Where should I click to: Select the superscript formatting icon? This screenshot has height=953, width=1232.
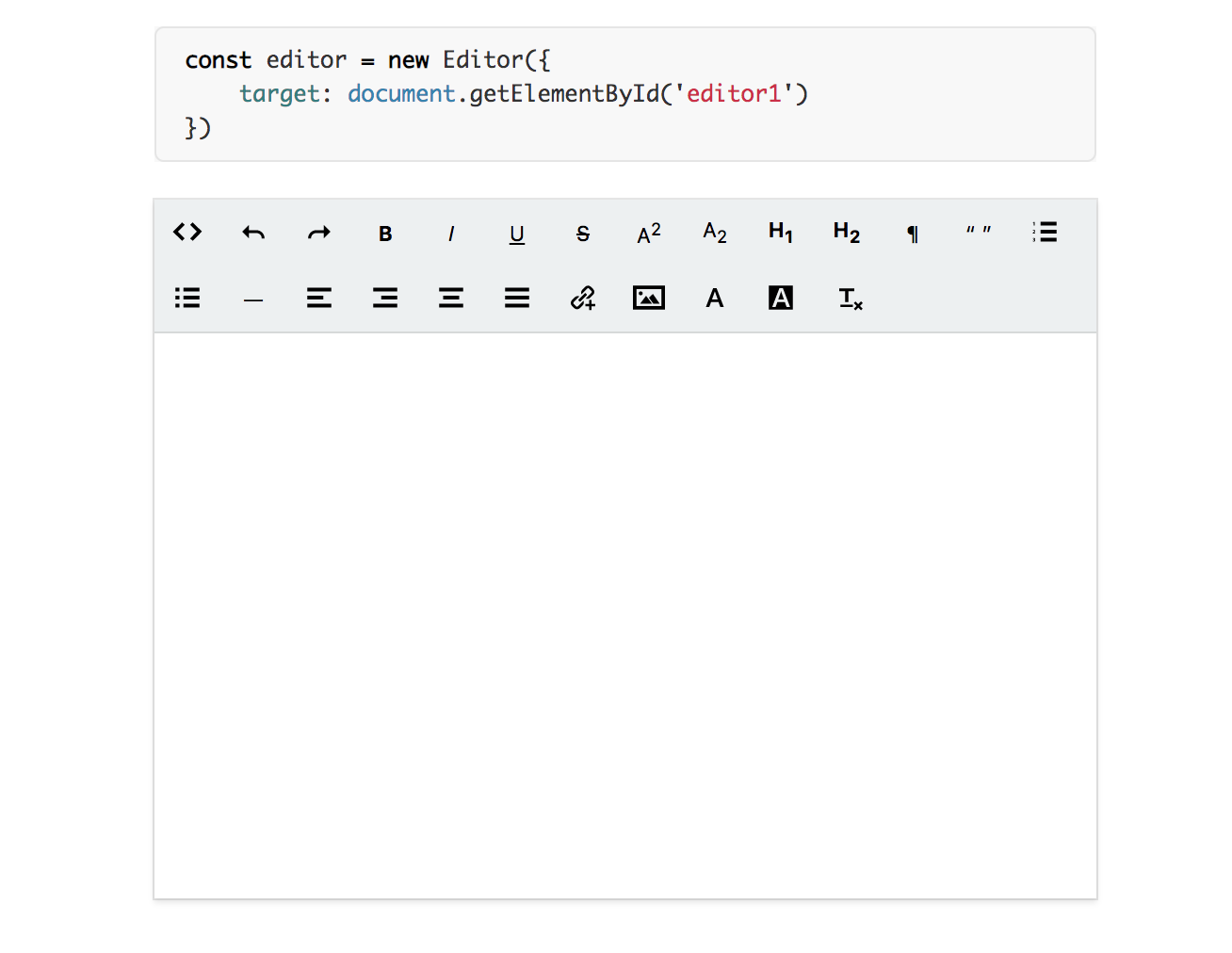(648, 233)
